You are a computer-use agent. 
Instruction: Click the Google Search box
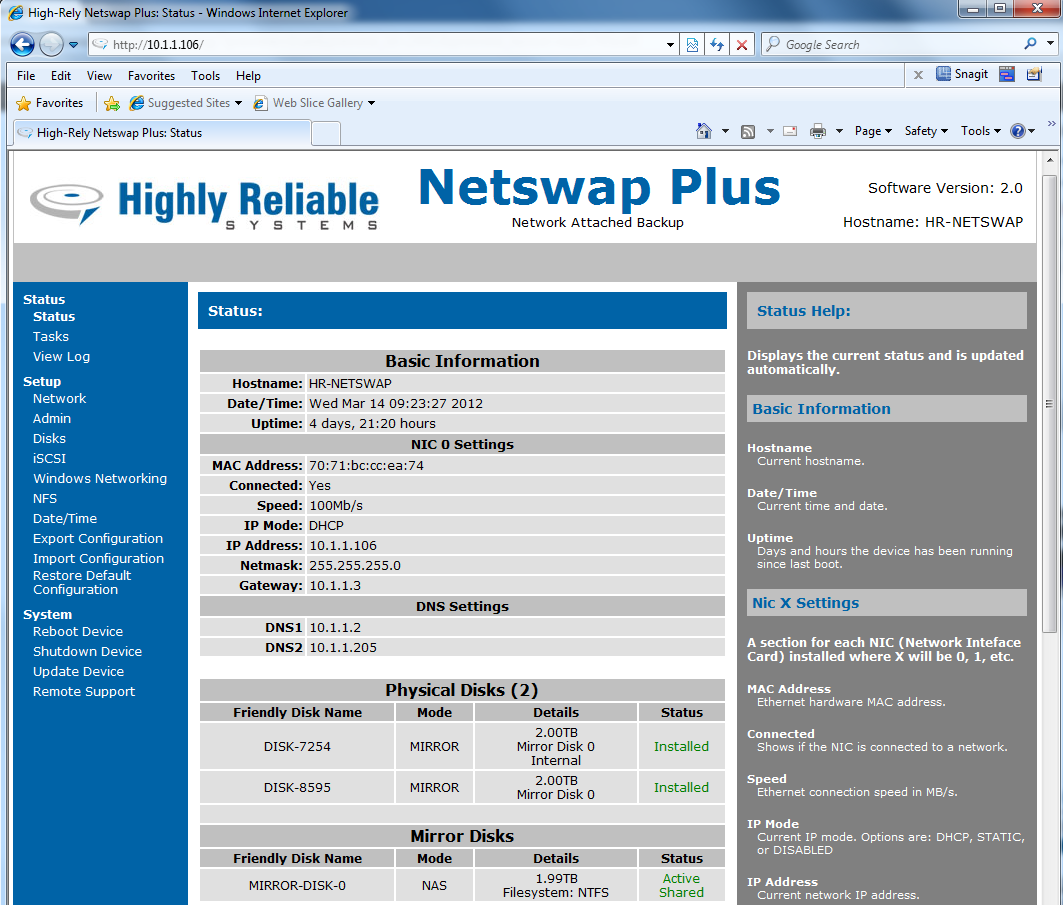pyautogui.click(x=891, y=45)
